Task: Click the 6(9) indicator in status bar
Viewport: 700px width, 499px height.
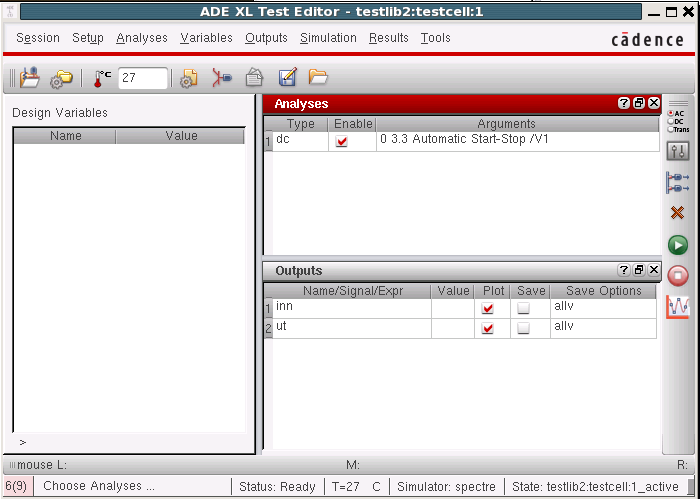Action: (x=16, y=486)
